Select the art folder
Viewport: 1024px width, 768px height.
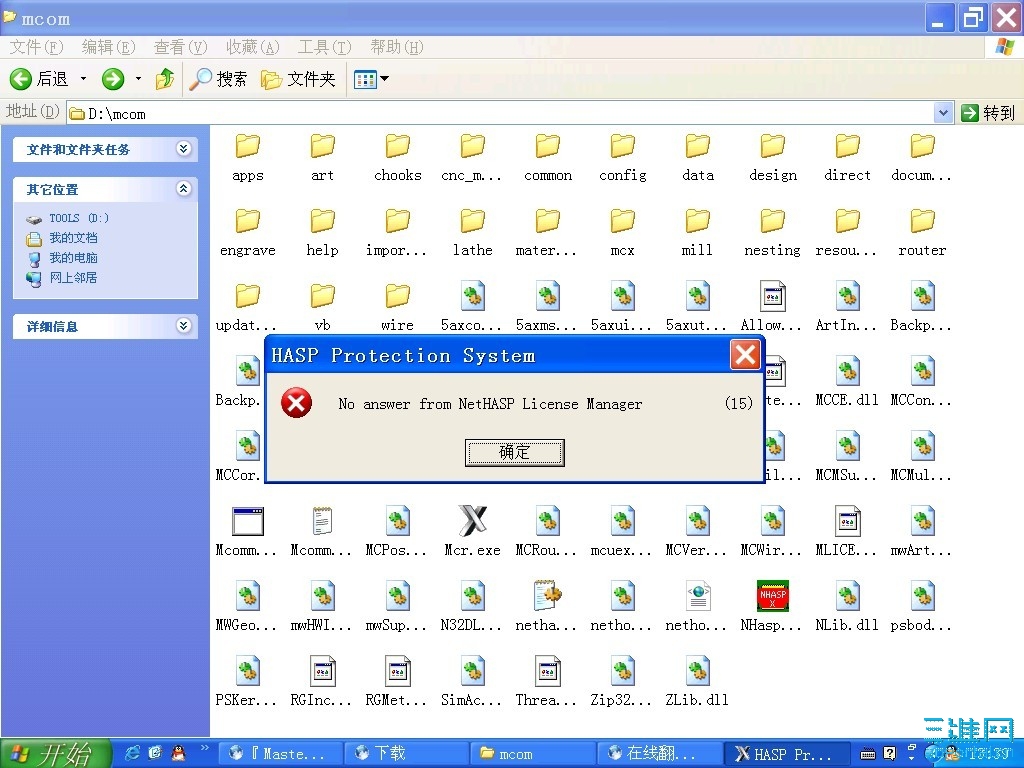pyautogui.click(x=322, y=146)
